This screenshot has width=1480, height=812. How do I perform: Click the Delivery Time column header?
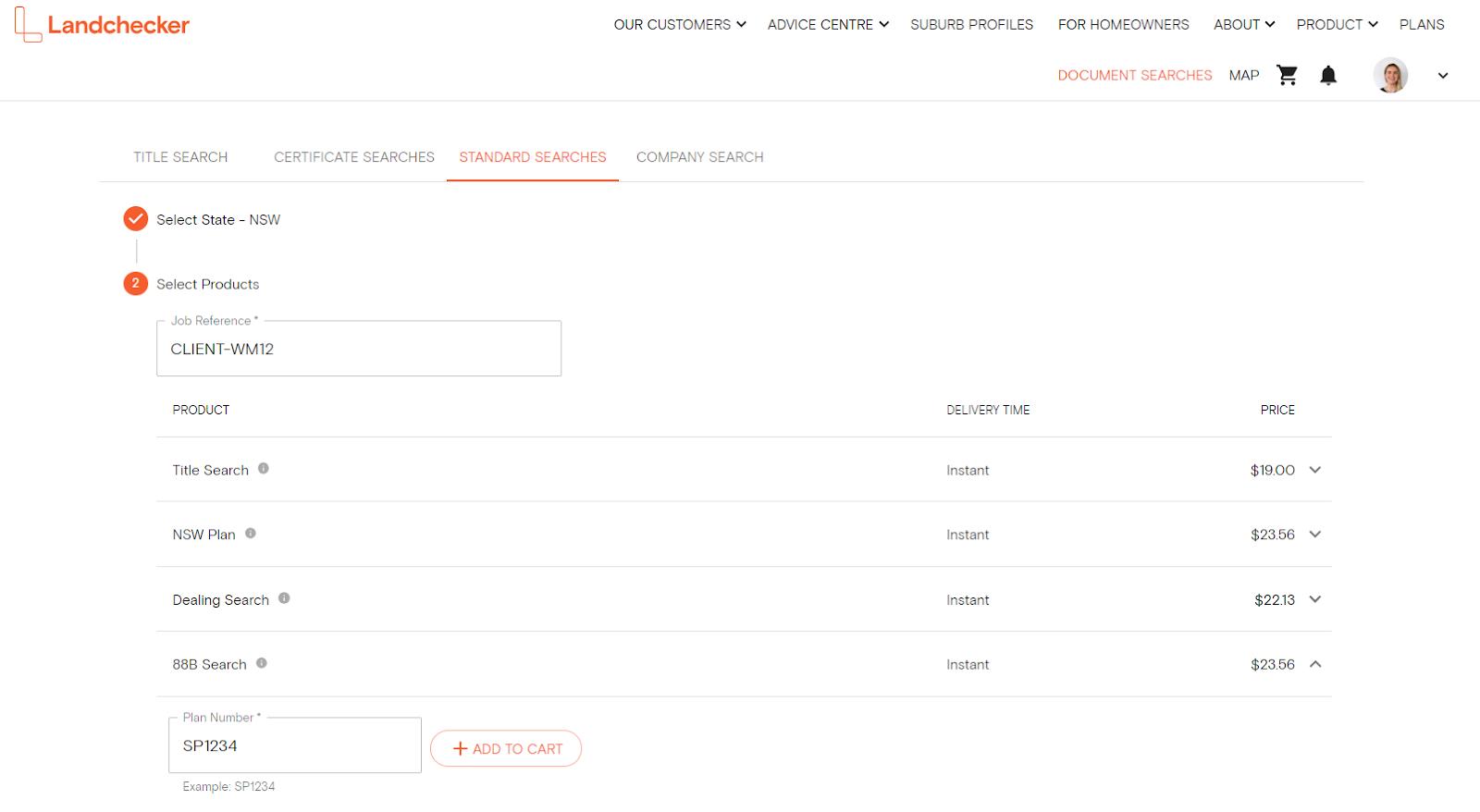pyautogui.click(x=988, y=410)
